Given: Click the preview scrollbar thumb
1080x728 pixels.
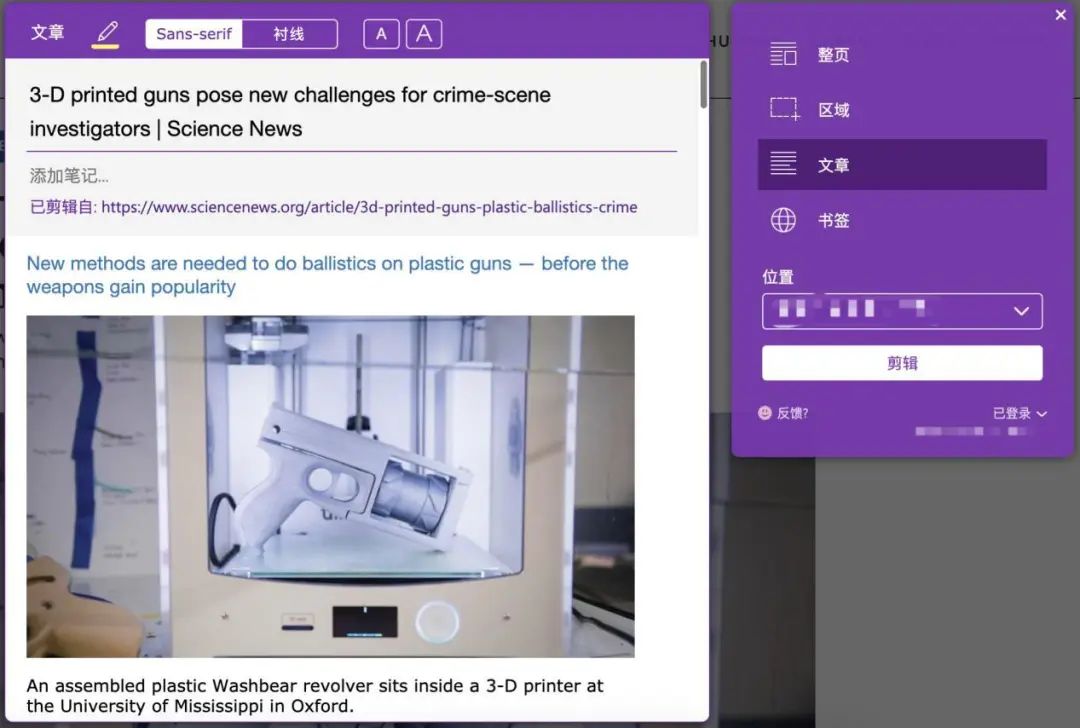Looking at the screenshot, I should (703, 85).
